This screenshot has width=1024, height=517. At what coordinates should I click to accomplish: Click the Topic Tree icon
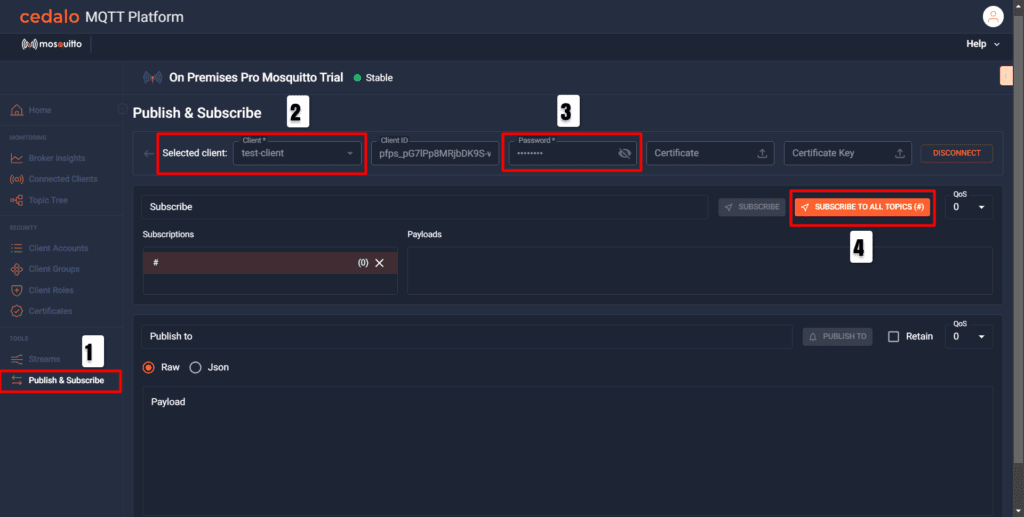coord(17,200)
